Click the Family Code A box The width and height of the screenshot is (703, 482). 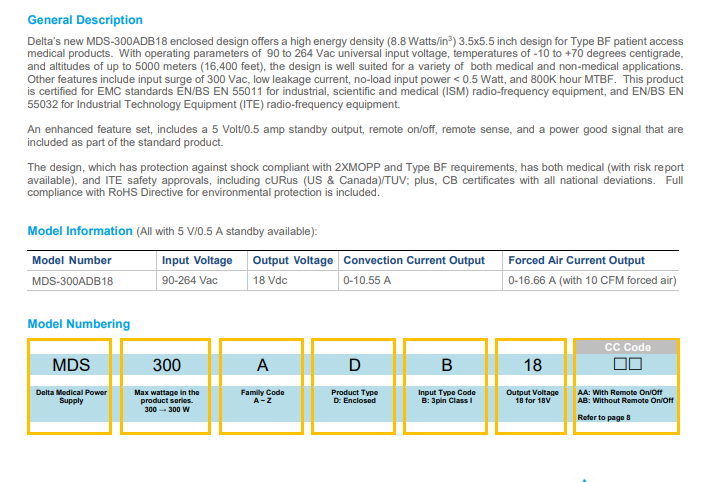pyautogui.click(x=262, y=365)
